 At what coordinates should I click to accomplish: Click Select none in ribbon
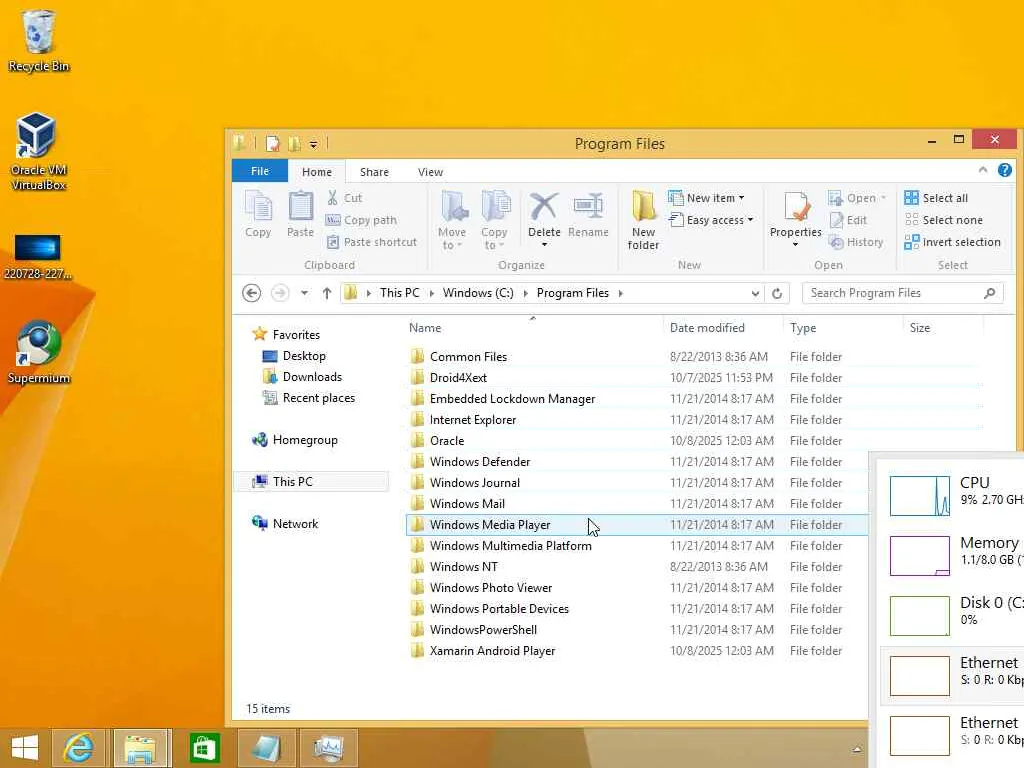pyautogui.click(x=944, y=220)
